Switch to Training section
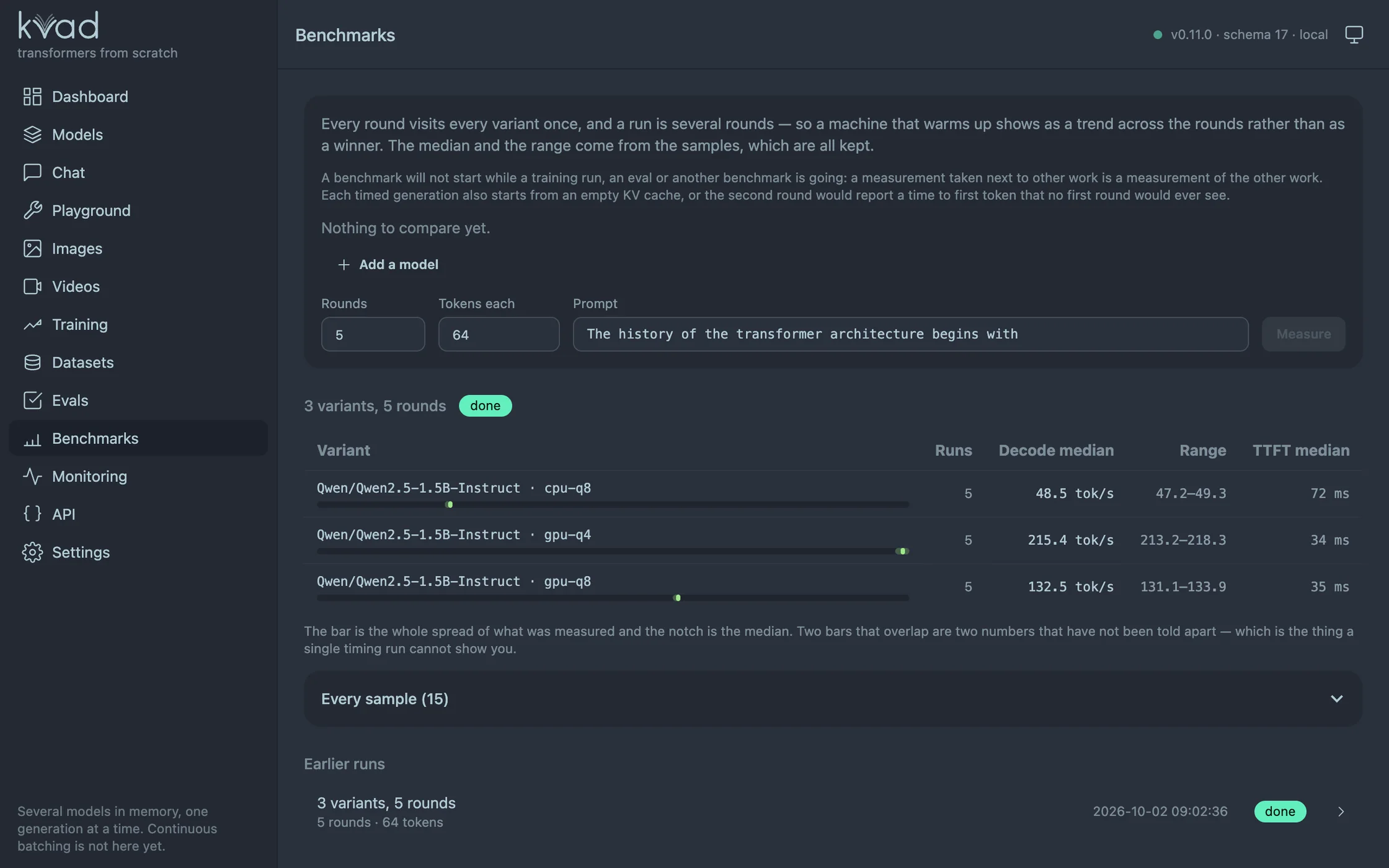 [x=138, y=324]
